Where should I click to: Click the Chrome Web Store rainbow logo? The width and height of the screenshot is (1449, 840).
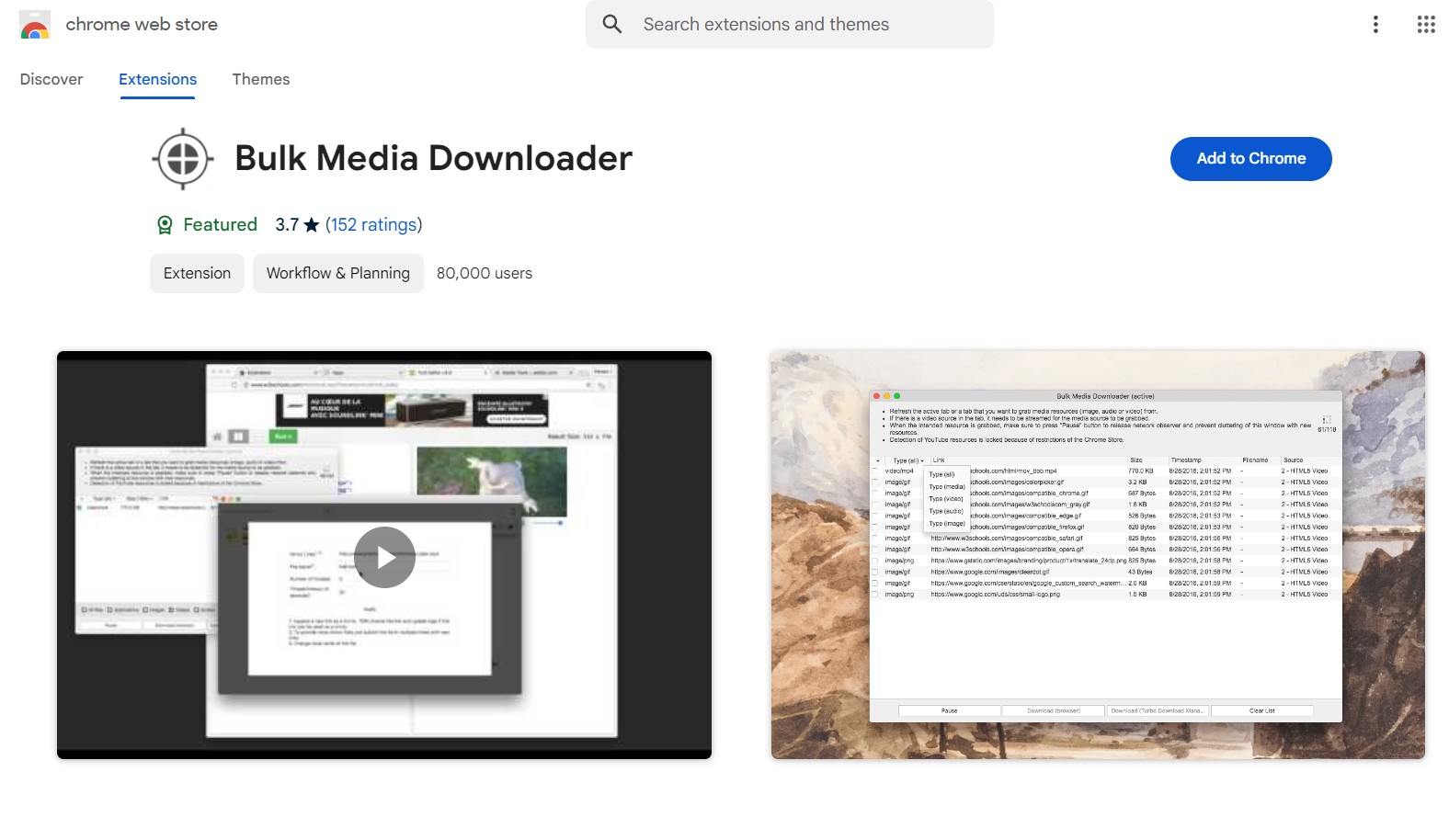coord(35,25)
